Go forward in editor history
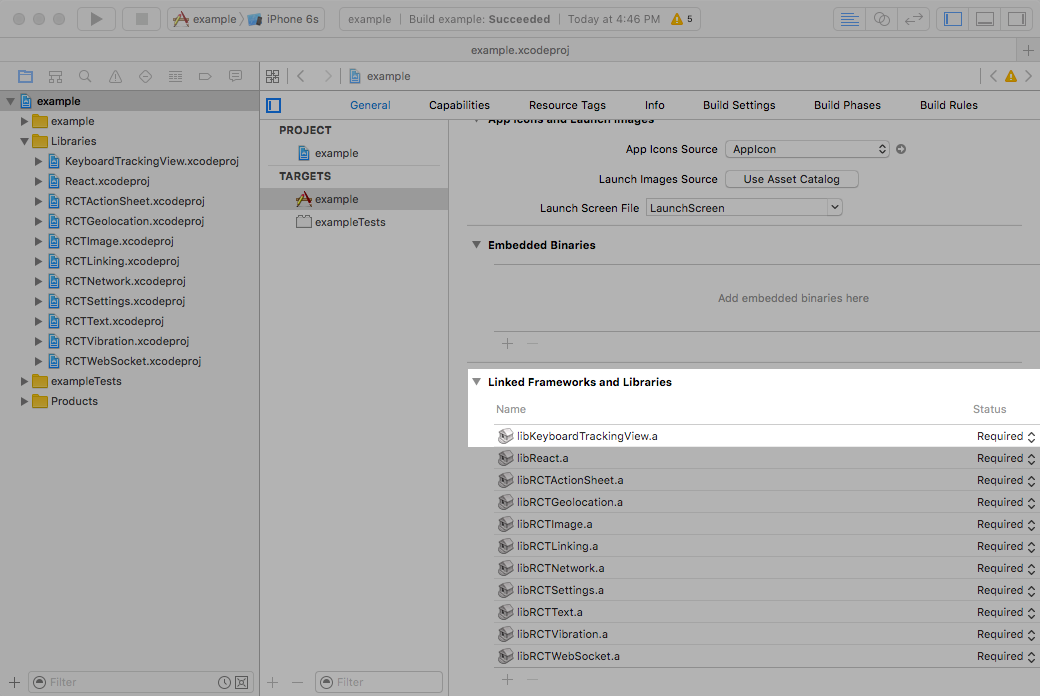This screenshot has width=1040, height=696. coord(328,76)
